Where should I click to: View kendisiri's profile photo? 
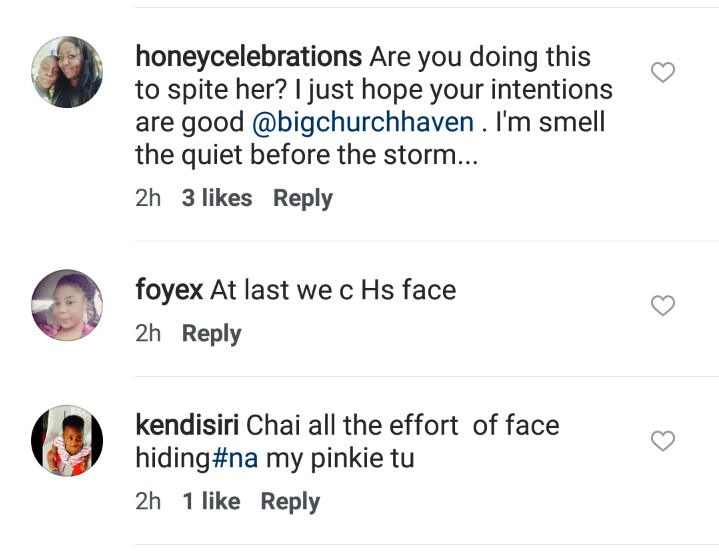click(x=67, y=440)
